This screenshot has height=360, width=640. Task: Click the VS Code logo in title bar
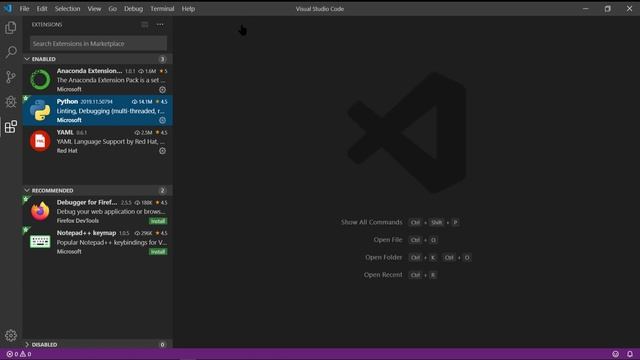pos(8,8)
